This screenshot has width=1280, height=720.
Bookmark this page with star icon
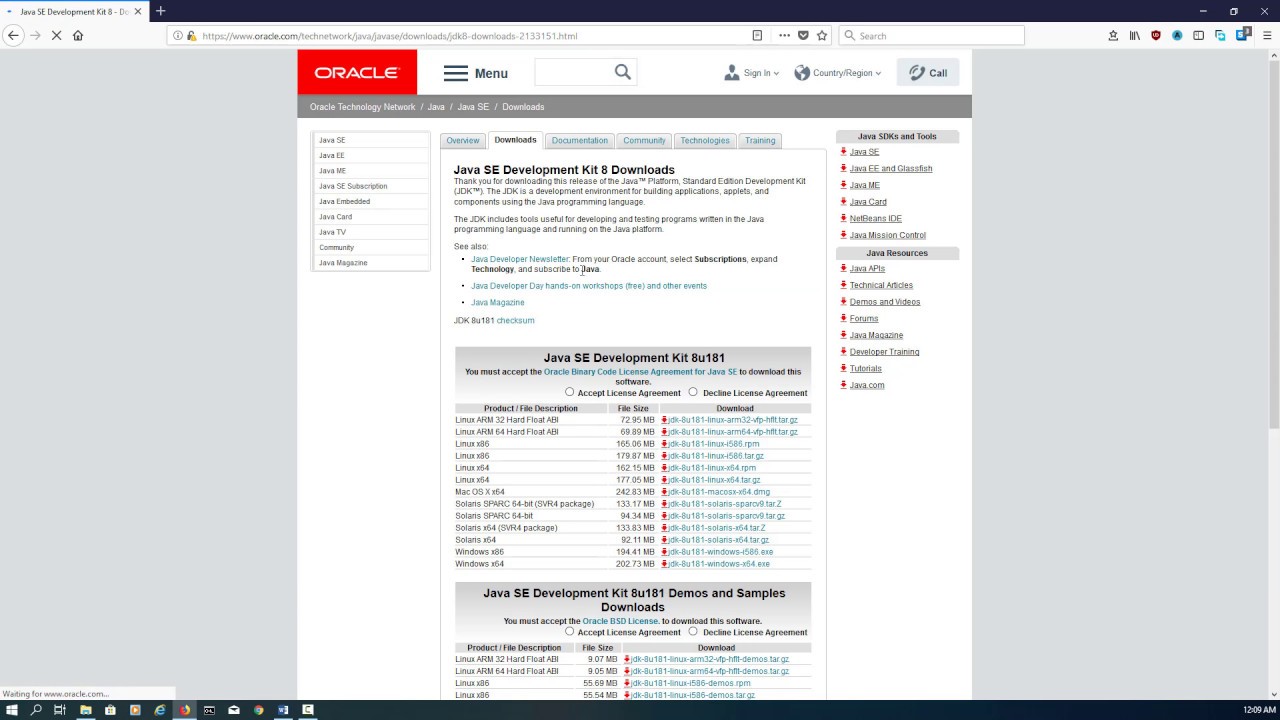coord(822,35)
